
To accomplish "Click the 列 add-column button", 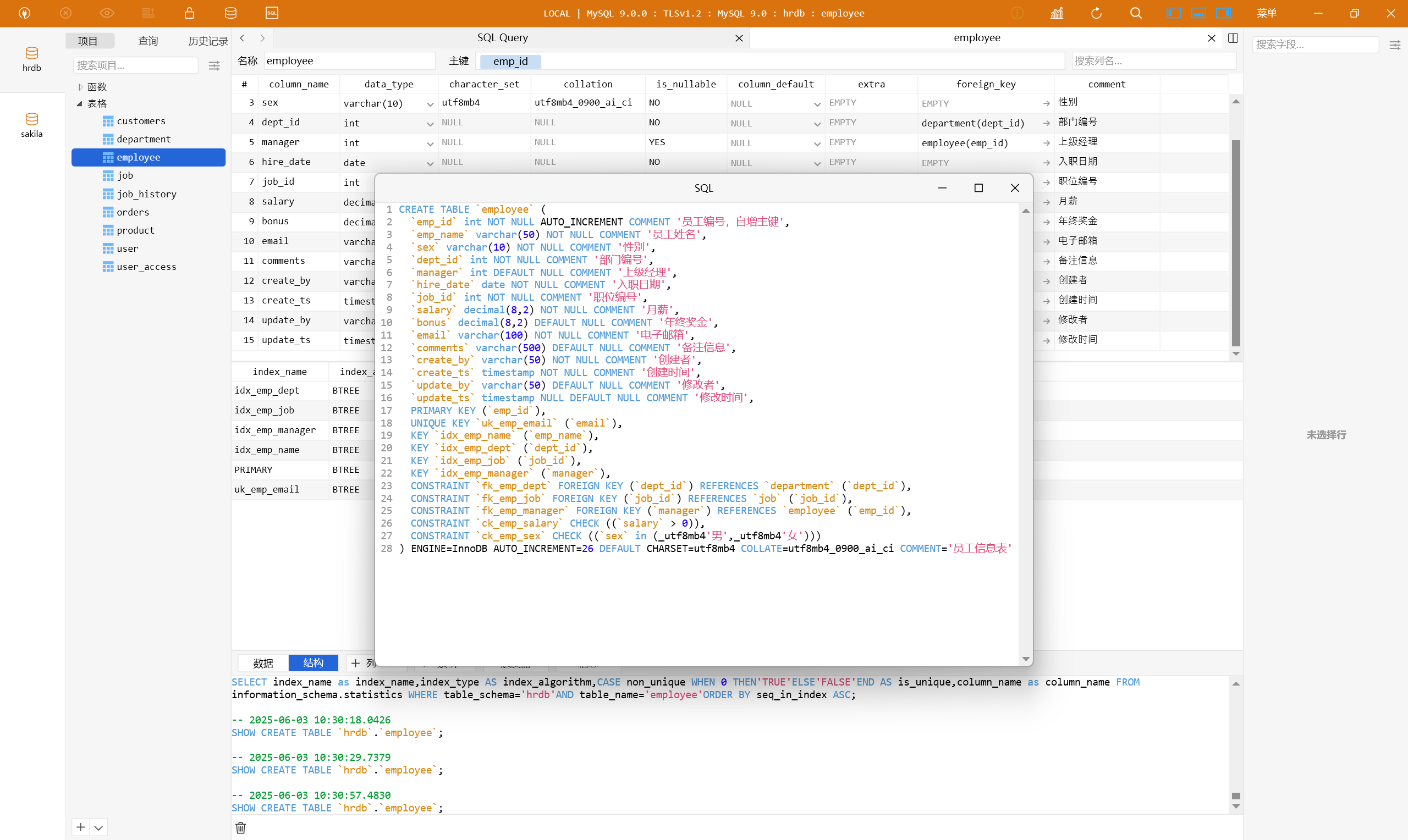I will pyautogui.click(x=362, y=663).
